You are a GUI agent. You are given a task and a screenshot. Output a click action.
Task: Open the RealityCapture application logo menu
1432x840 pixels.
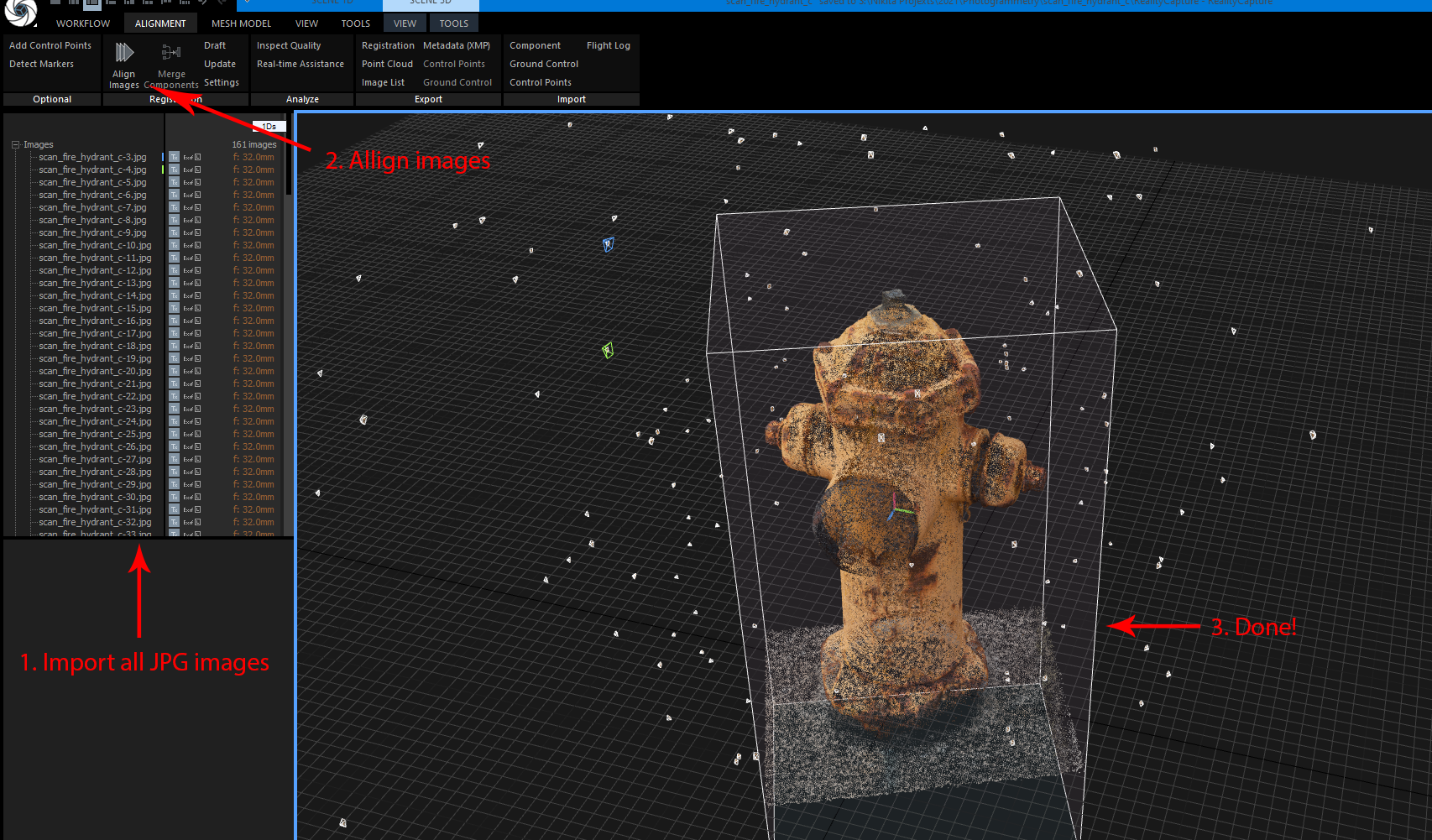click(x=21, y=12)
